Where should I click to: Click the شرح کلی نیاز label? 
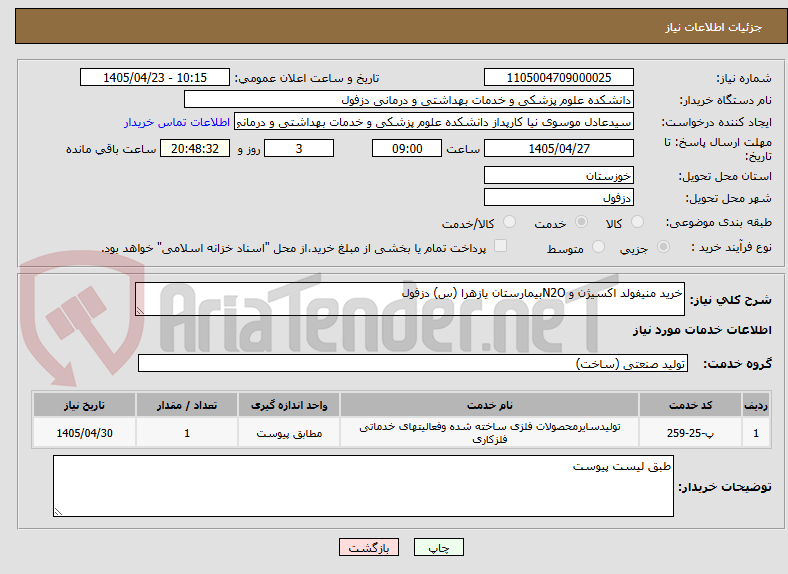coord(730,300)
